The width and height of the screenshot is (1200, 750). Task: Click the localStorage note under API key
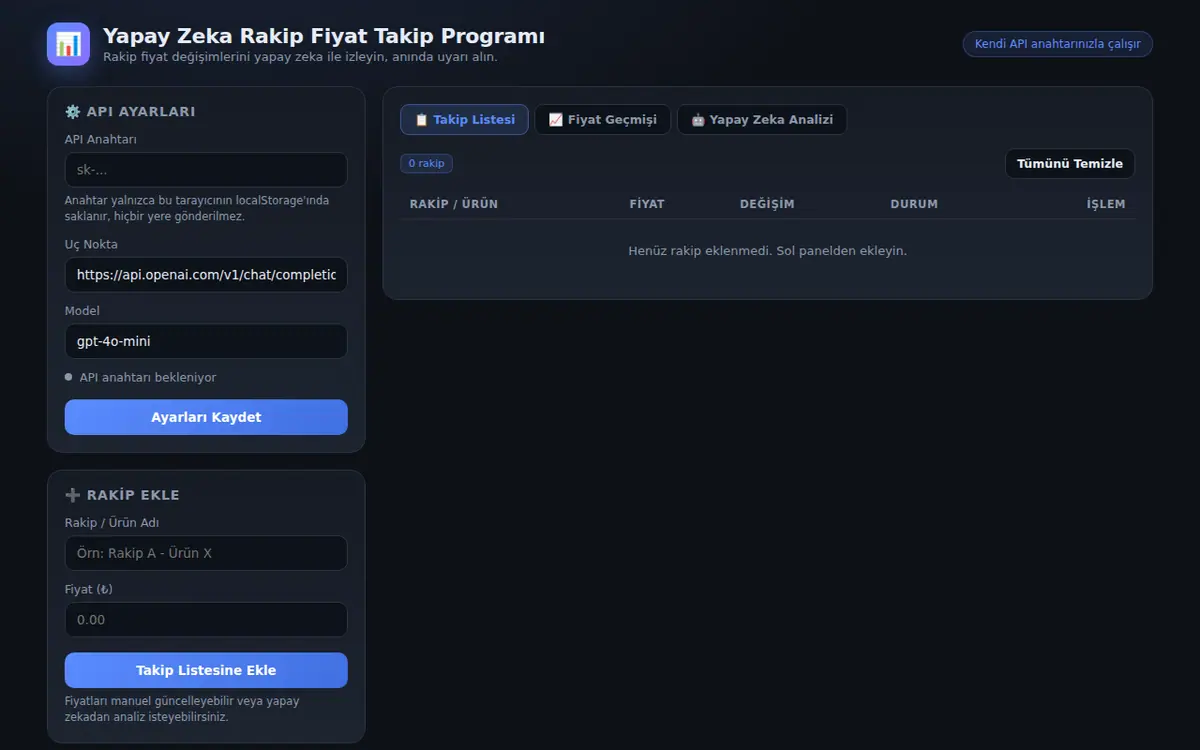click(x=197, y=208)
